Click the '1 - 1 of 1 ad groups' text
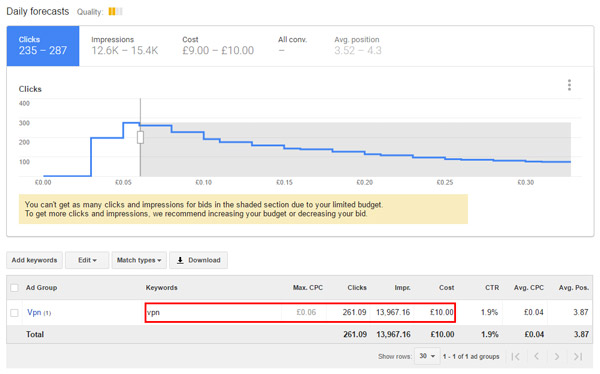This screenshot has height=374, width=600. pos(471,356)
